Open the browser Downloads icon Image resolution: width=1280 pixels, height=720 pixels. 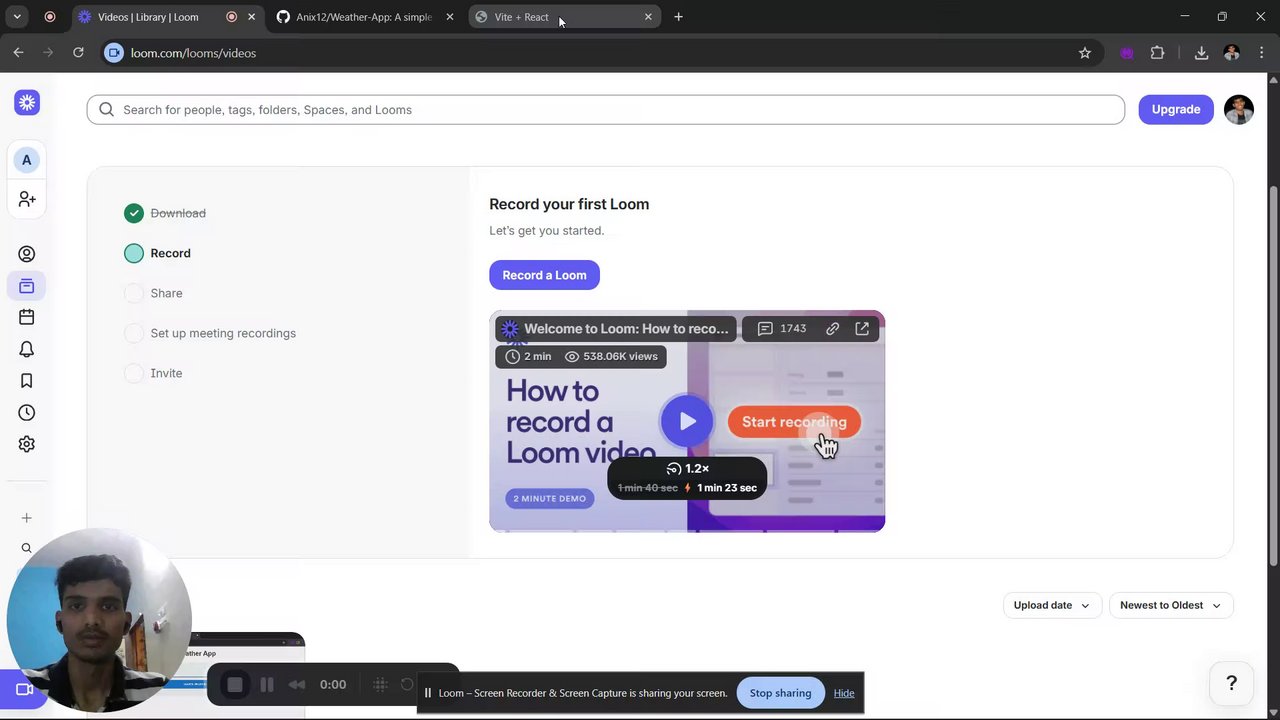tap(1201, 53)
